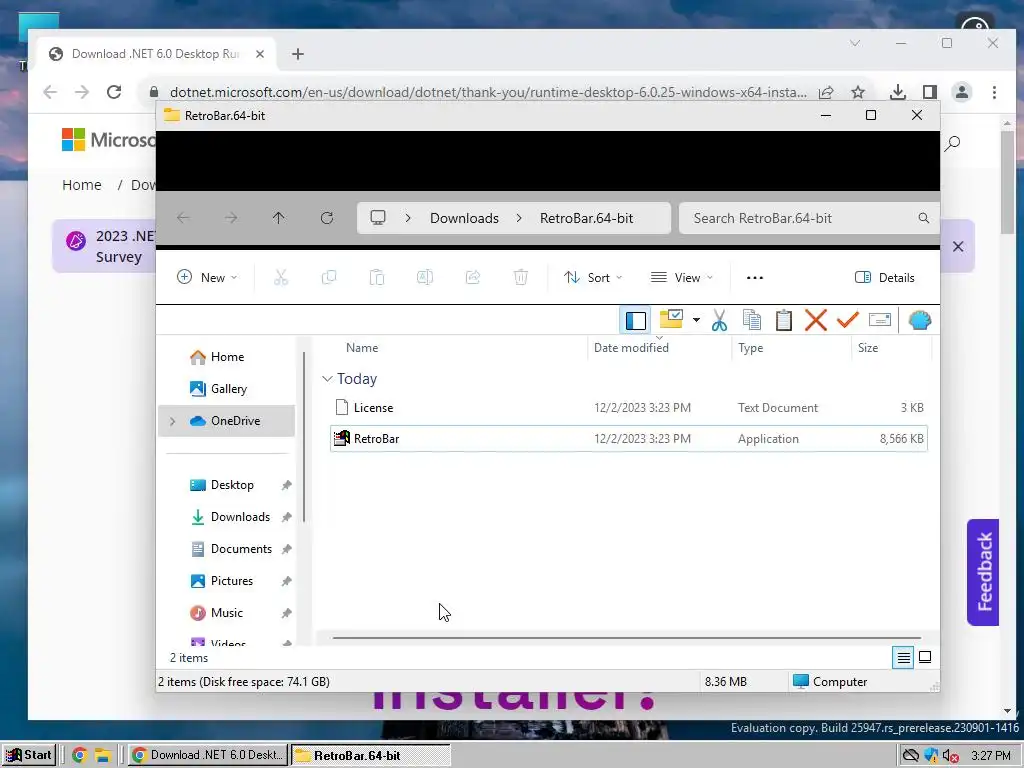Image resolution: width=1024 pixels, height=768 pixels.
Task: Toggle the navigation pane icon in classic toolbar
Action: pos(635,320)
